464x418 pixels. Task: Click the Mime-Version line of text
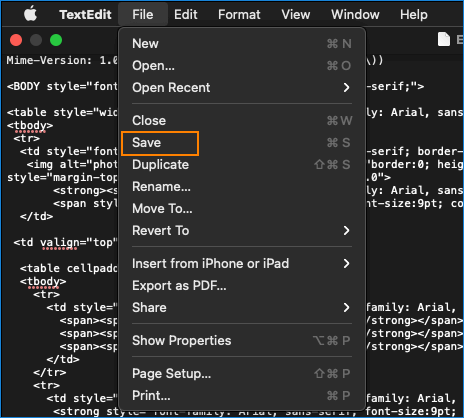[62, 60]
